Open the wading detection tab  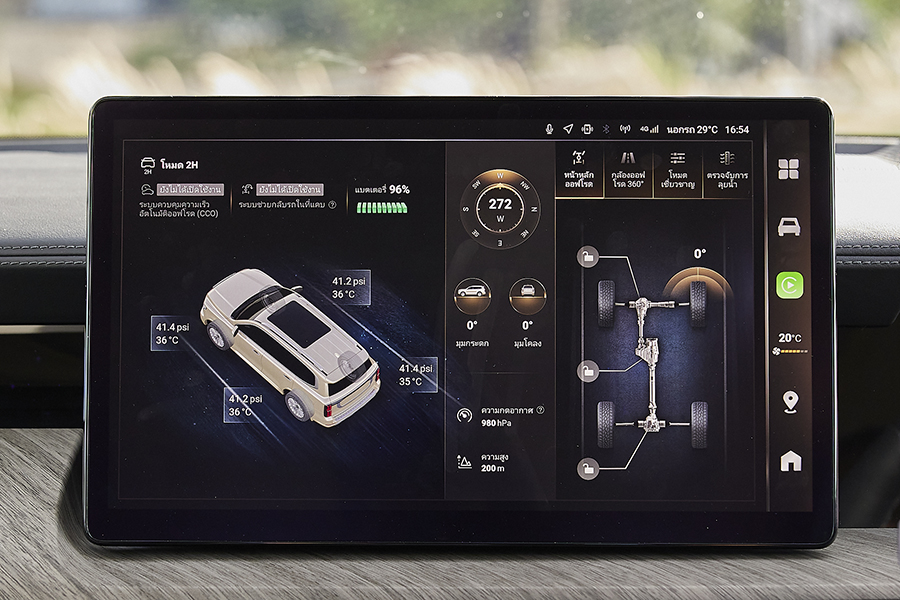point(727,170)
